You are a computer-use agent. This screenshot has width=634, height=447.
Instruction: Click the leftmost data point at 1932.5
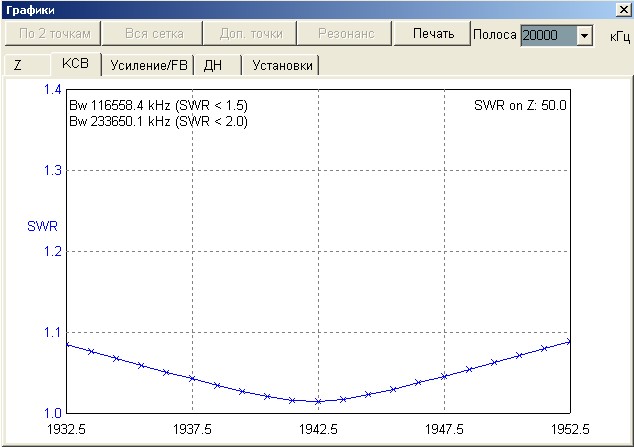[66, 344]
